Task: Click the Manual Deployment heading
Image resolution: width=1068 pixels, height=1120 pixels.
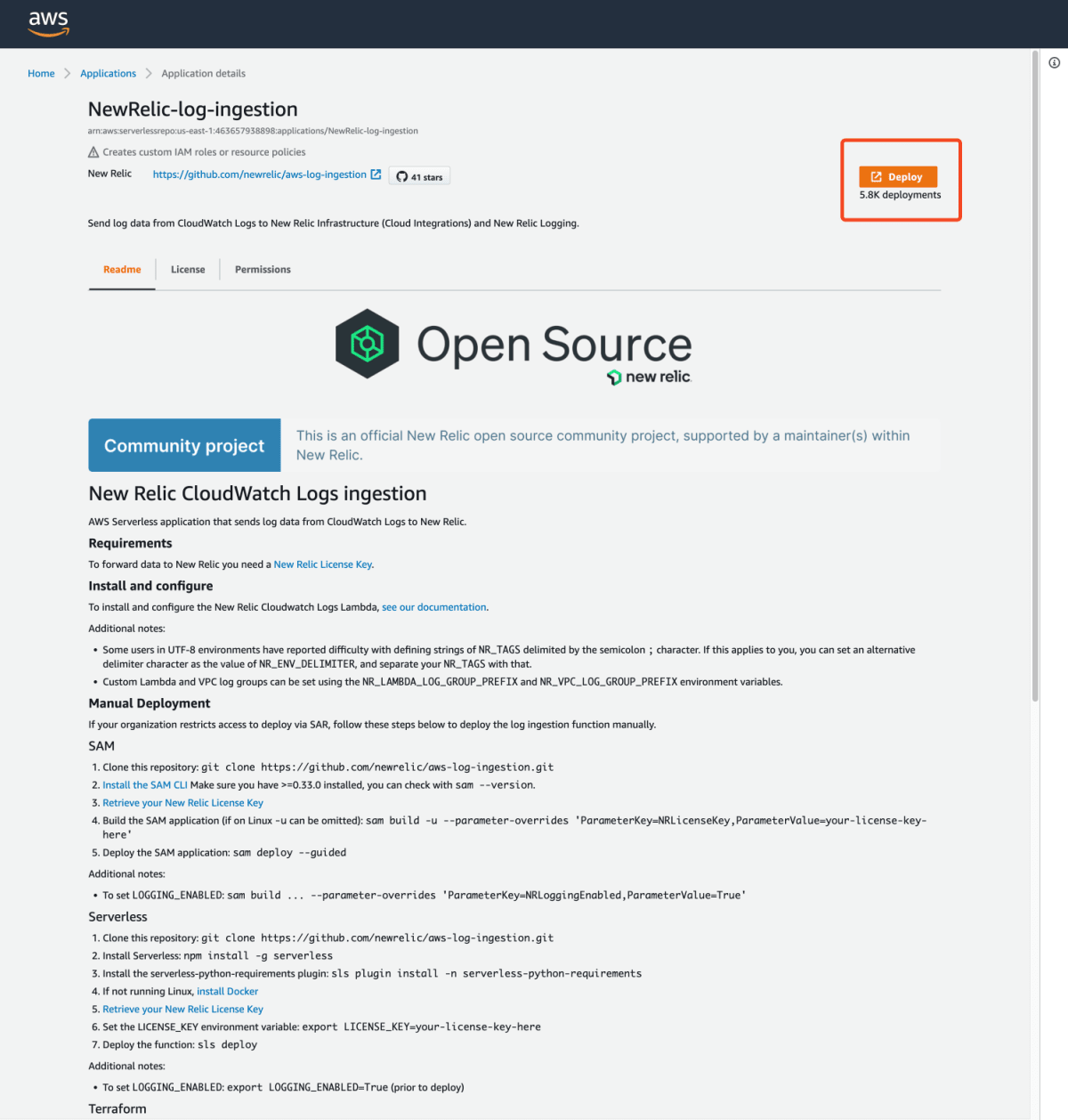Action: [150, 703]
